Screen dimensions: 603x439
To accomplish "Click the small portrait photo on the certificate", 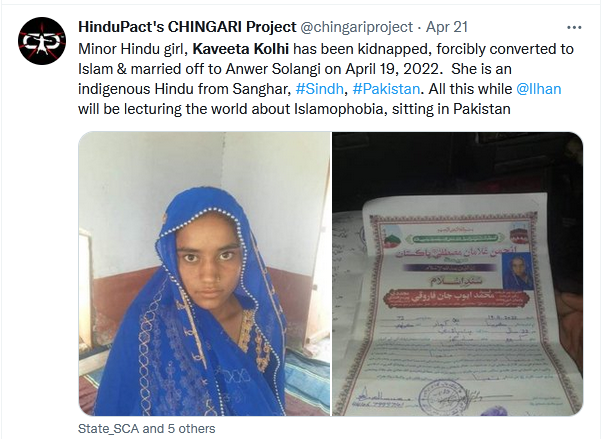I will point(518,271).
